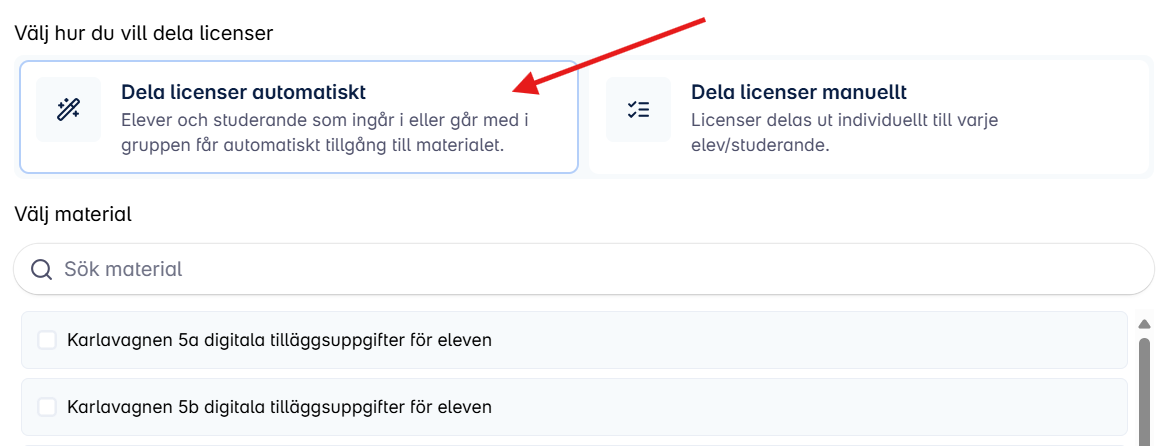1160x446 pixels.
Task: Select the "Dela licenser automatiskt" title
Action: point(243,92)
